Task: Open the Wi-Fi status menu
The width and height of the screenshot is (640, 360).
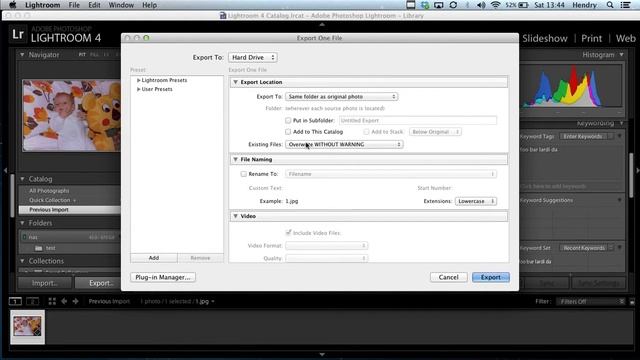Action: [x=496, y=5]
